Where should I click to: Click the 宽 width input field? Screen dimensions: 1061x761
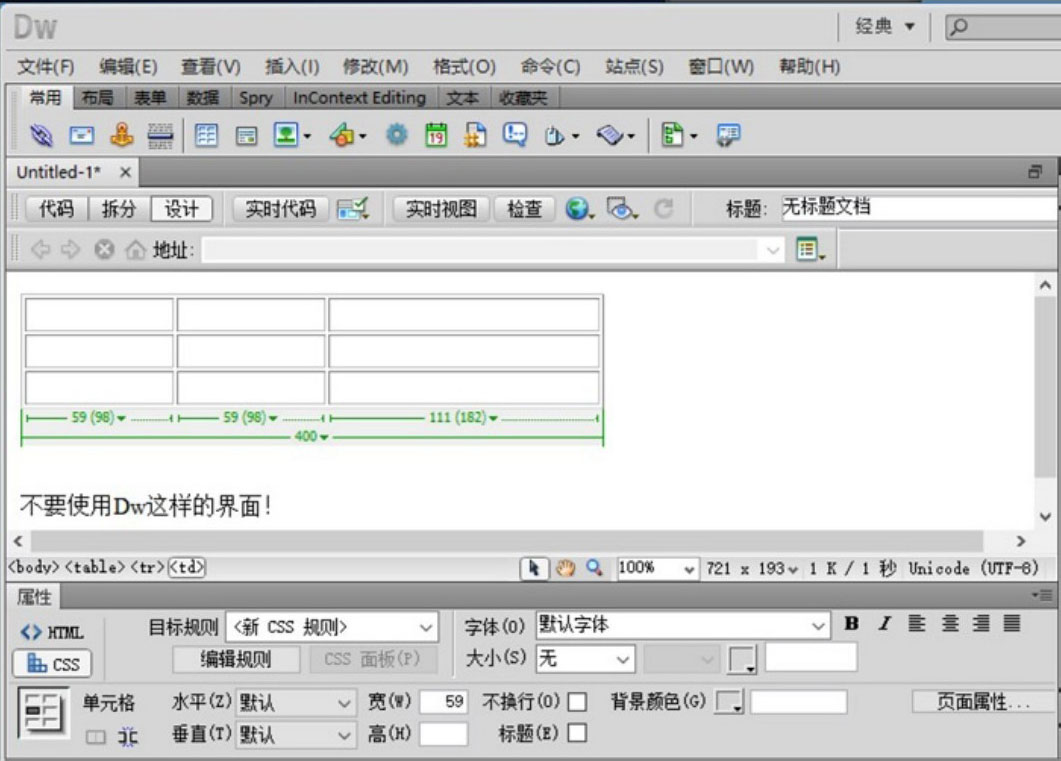click(444, 702)
